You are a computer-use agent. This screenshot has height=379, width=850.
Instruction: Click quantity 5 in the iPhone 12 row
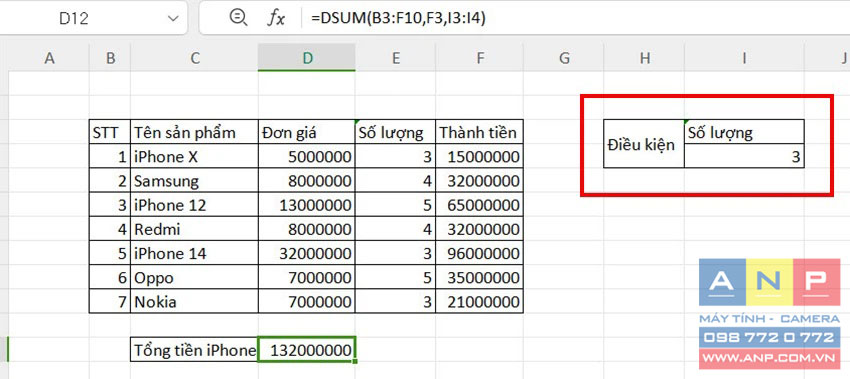point(395,205)
